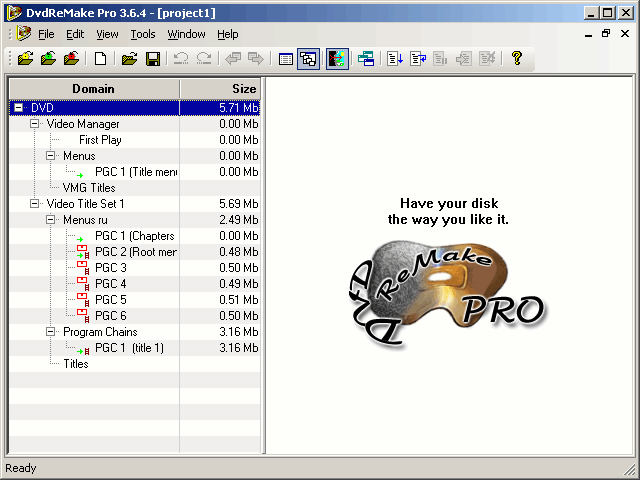Select the Titles item under Video Title Set 1
This screenshot has height=480, width=640.
[76, 364]
